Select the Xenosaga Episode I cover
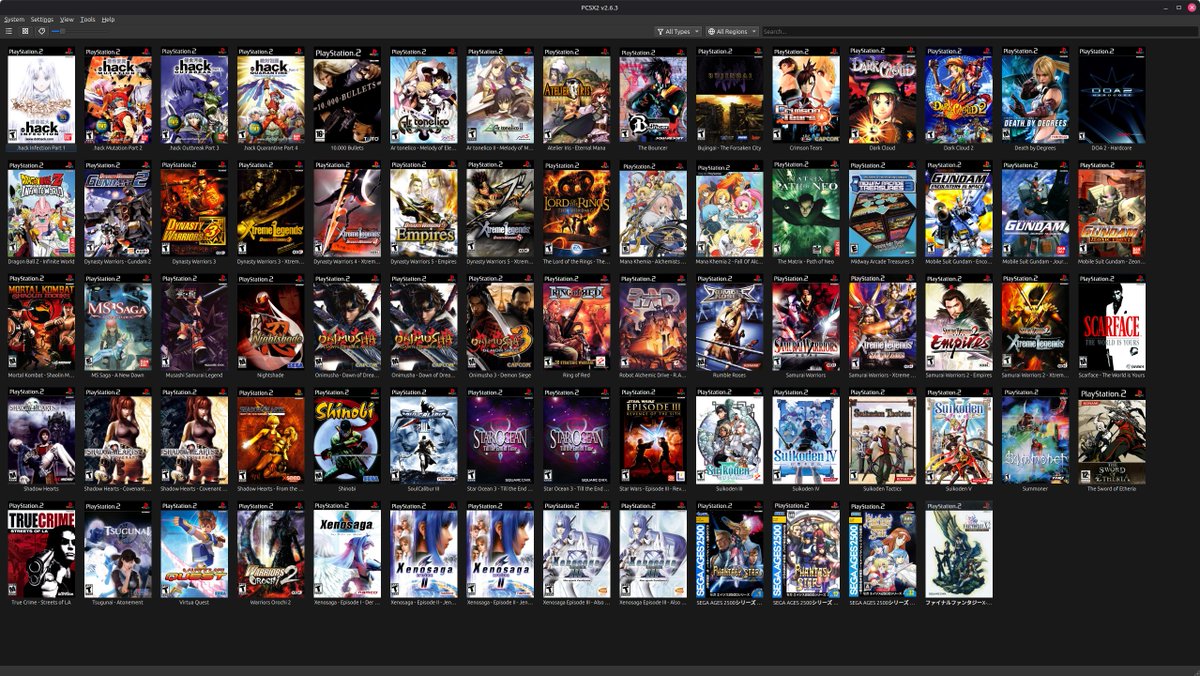The image size is (1200, 676). (x=347, y=551)
